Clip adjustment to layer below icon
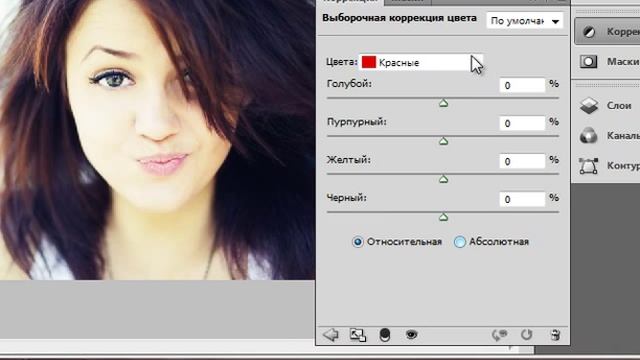The width and height of the screenshot is (640, 360). 384,335
